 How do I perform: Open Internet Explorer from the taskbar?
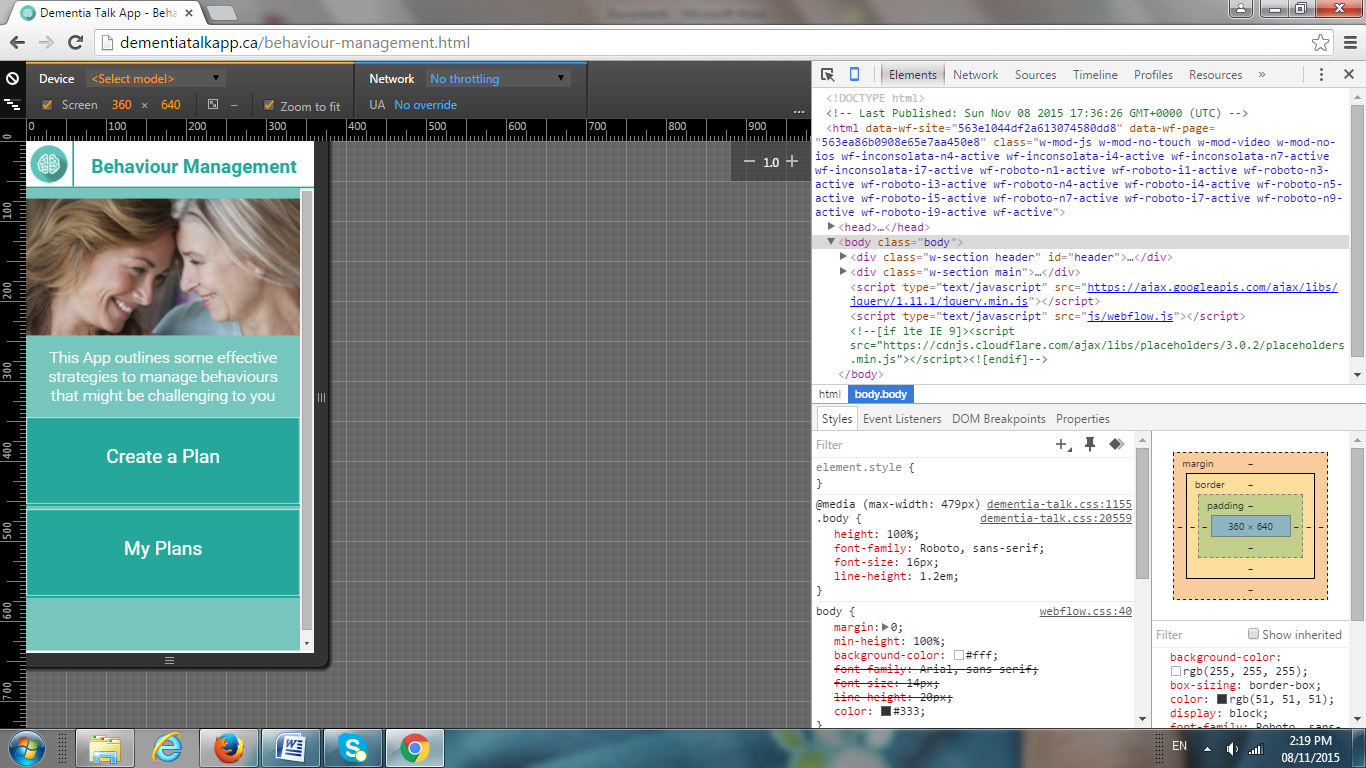point(167,748)
